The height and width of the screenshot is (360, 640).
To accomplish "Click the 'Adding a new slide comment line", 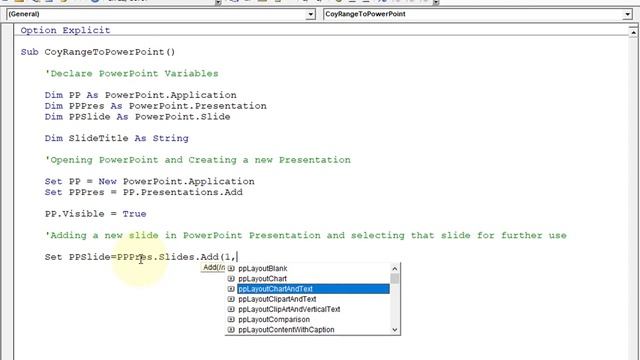I will pyautogui.click(x=305, y=235).
